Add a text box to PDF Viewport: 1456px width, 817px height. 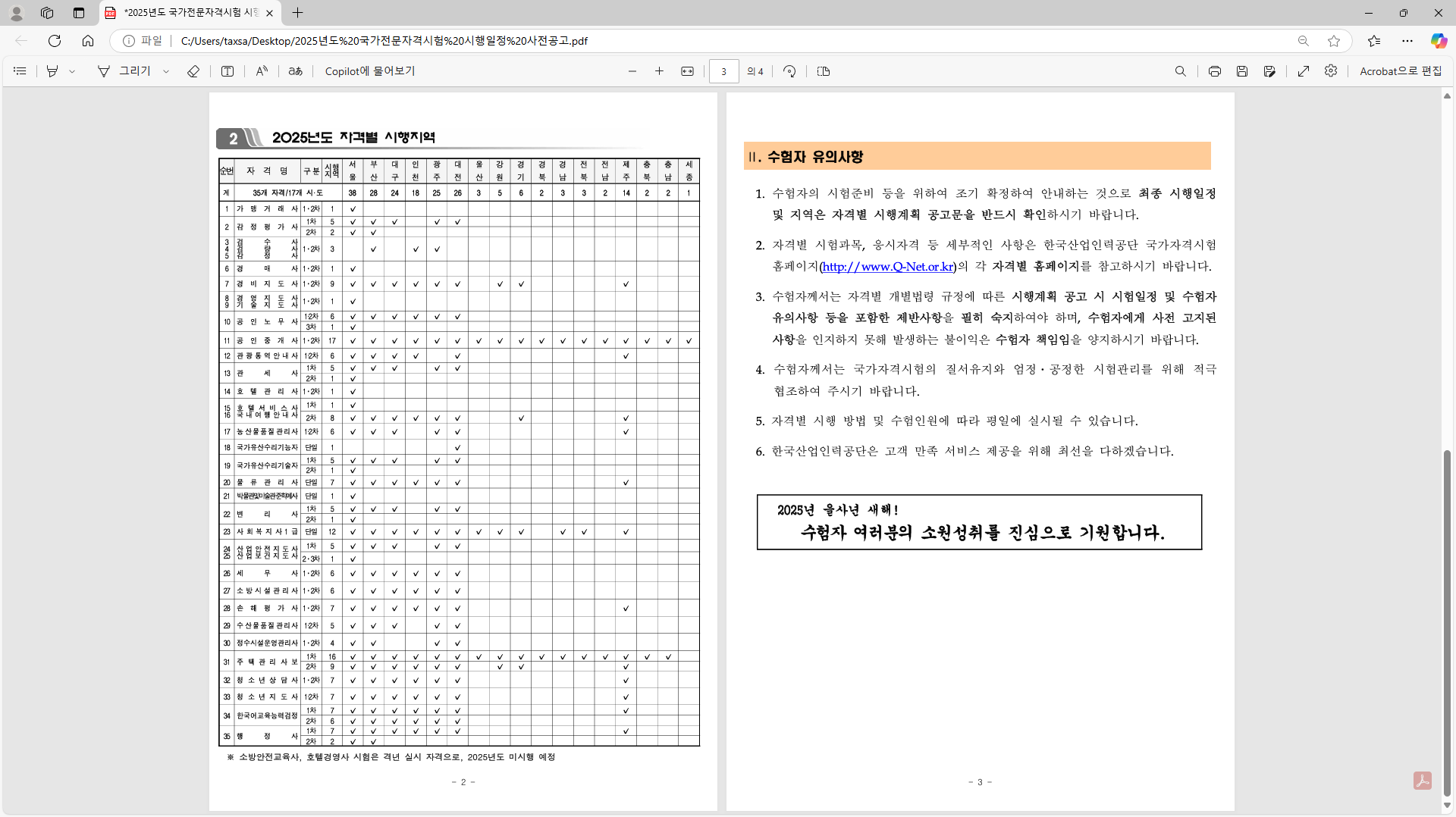(227, 71)
